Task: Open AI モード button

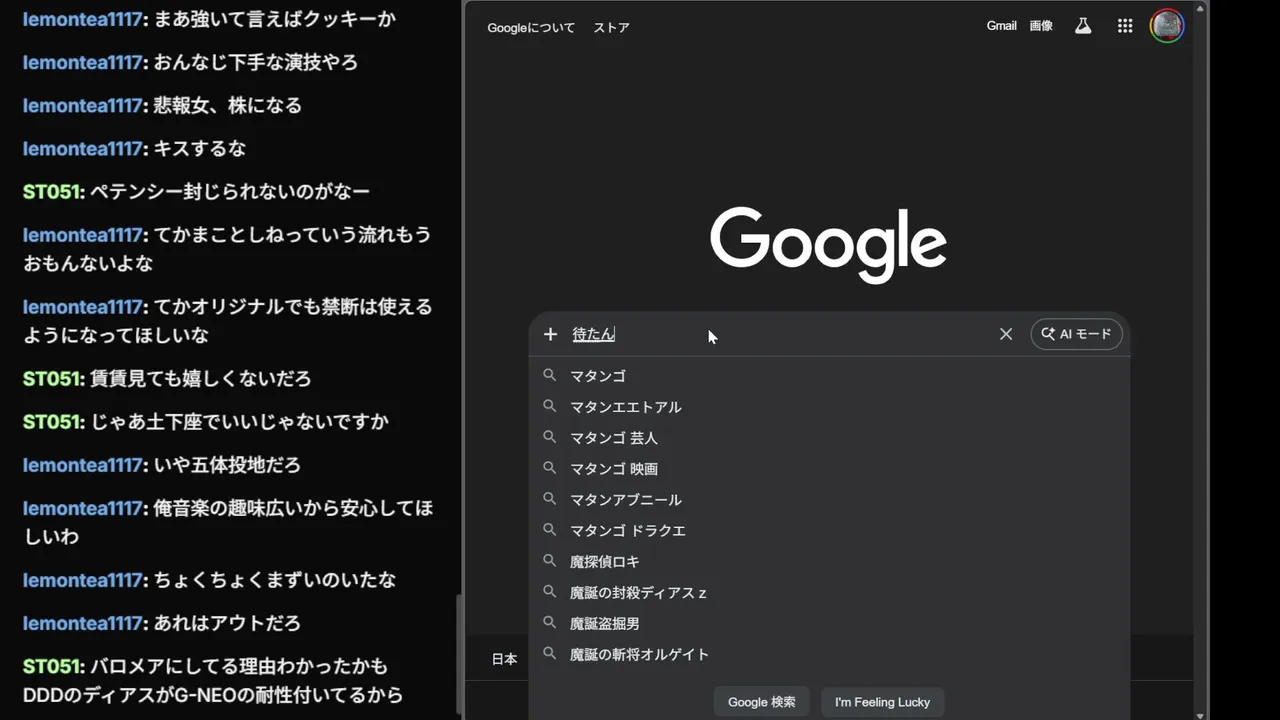Action: 1077,334
